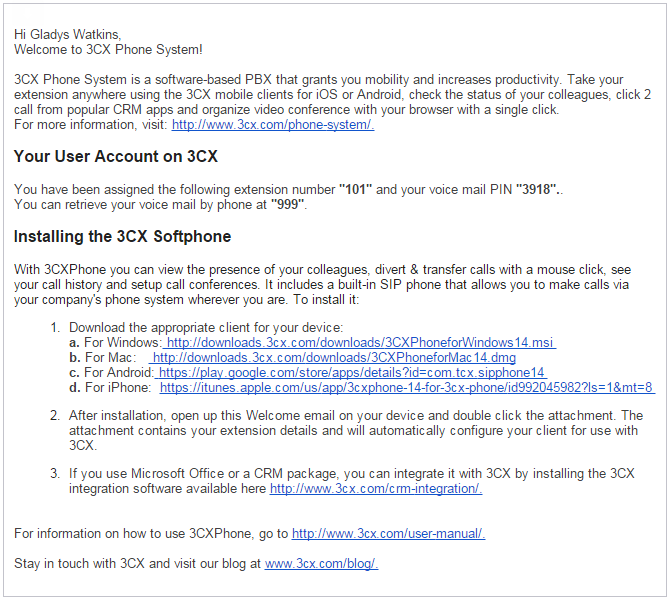Click 'Download the appropriate client for your device:'
This screenshot has height=600, width=672.
click(206, 328)
